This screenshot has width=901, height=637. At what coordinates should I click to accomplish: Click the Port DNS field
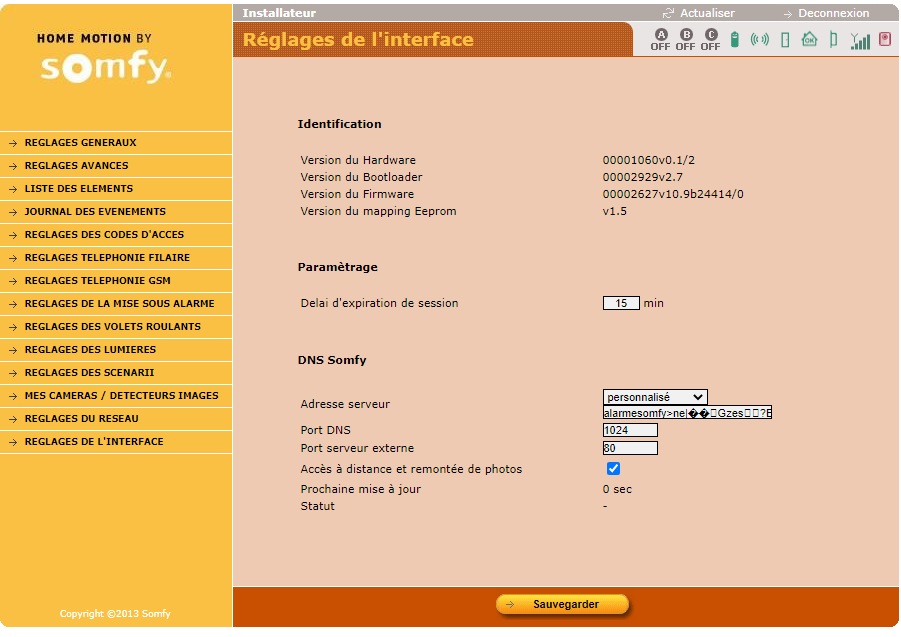point(630,430)
